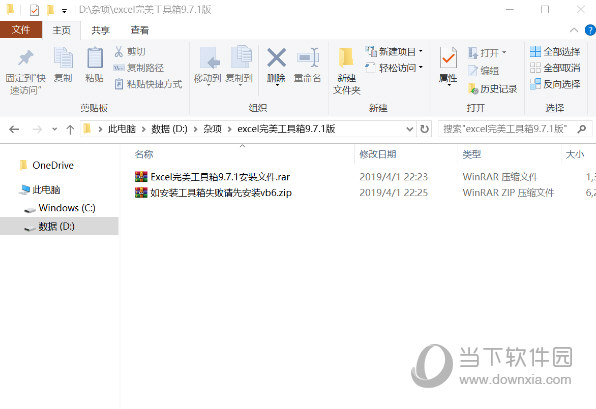Open the New item menu
This screenshot has width=596, height=409.
coord(394,51)
